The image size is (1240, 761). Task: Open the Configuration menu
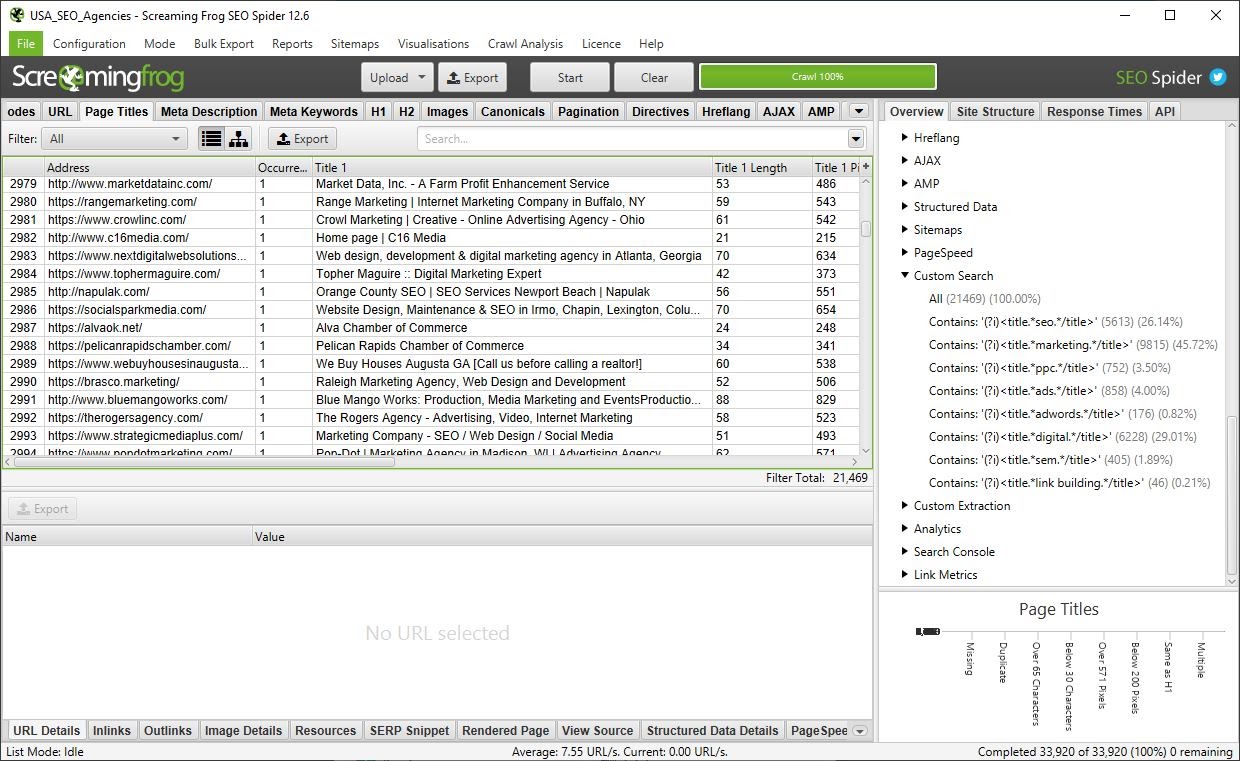[x=89, y=43]
